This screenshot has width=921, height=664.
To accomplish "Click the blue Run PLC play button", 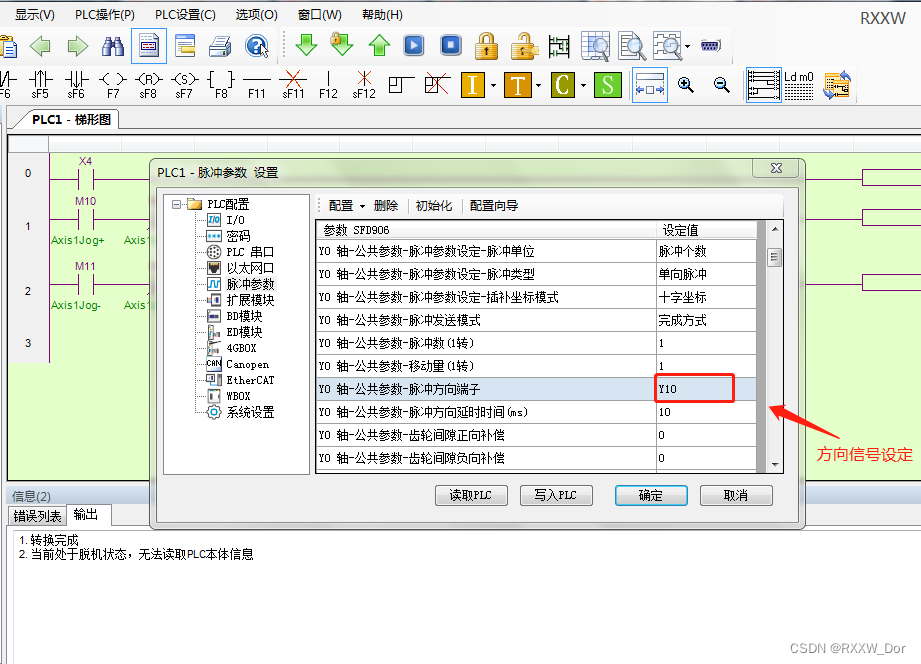I will click(414, 45).
